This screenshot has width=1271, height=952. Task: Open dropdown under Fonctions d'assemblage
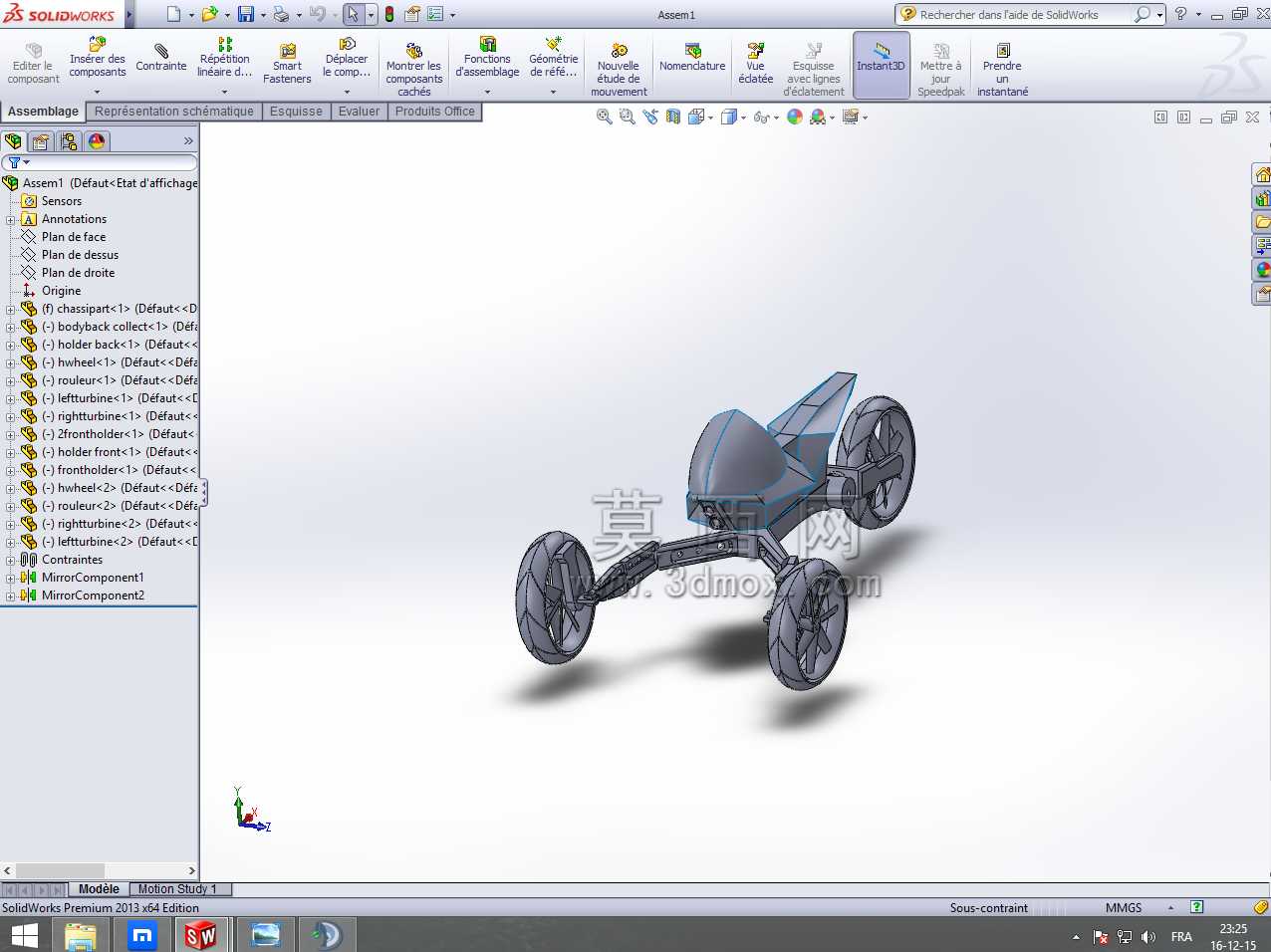[x=487, y=92]
